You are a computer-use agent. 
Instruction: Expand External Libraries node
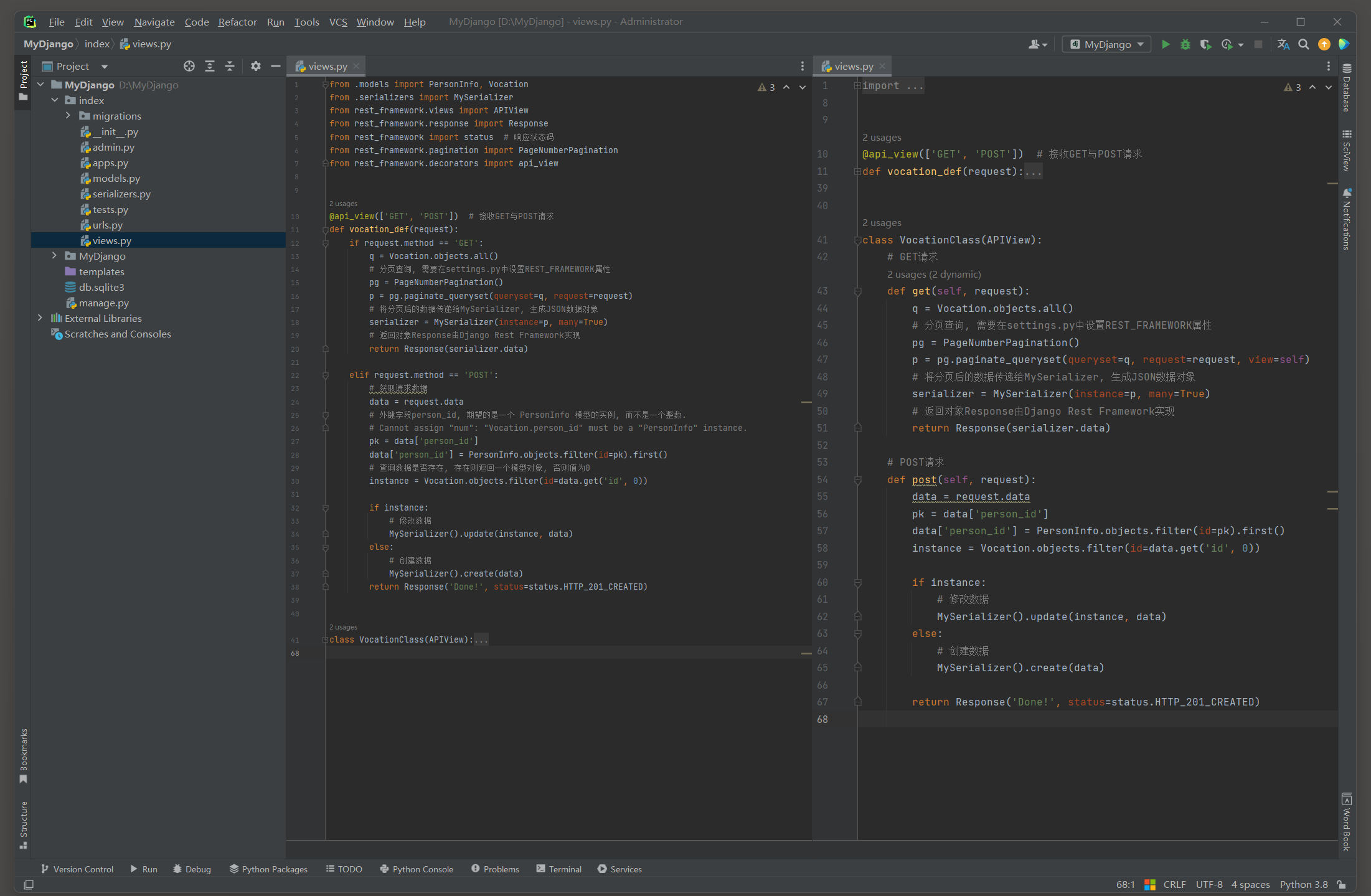point(40,318)
